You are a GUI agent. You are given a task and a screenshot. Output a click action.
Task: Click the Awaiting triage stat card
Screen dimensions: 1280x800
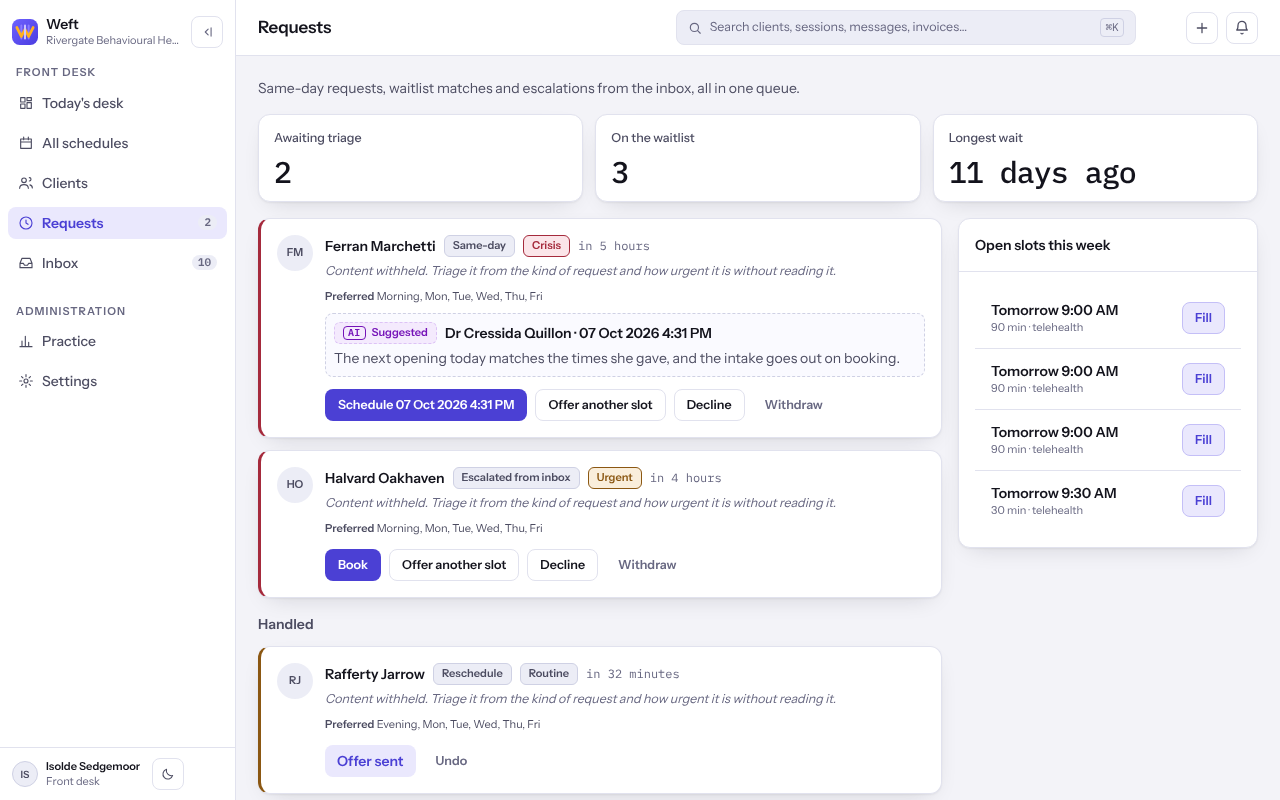[x=420, y=158]
